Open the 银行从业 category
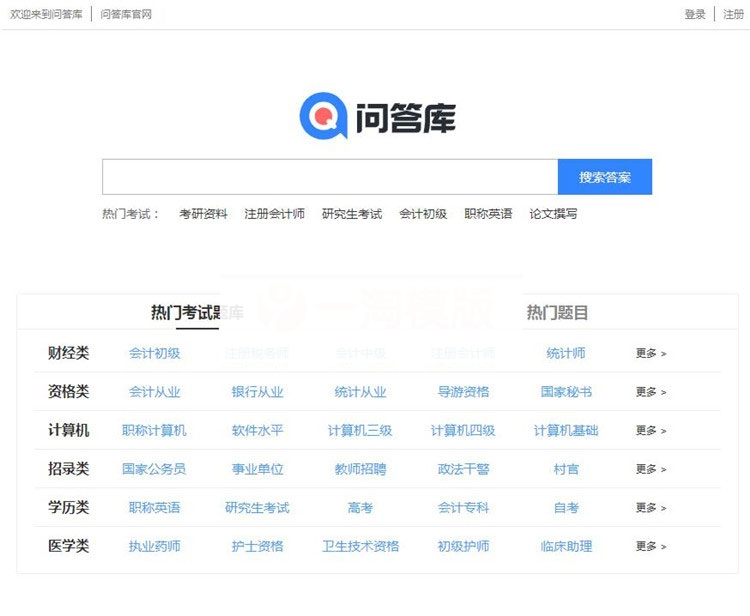This screenshot has height=616, width=750. click(x=257, y=392)
